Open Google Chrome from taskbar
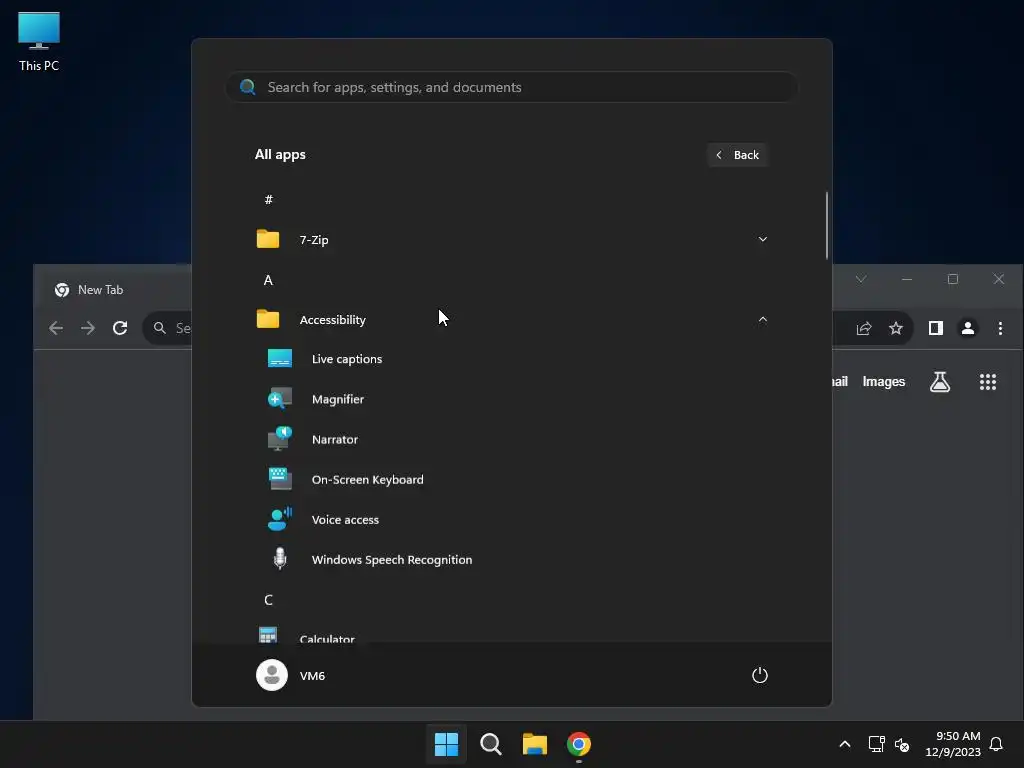 (x=579, y=744)
